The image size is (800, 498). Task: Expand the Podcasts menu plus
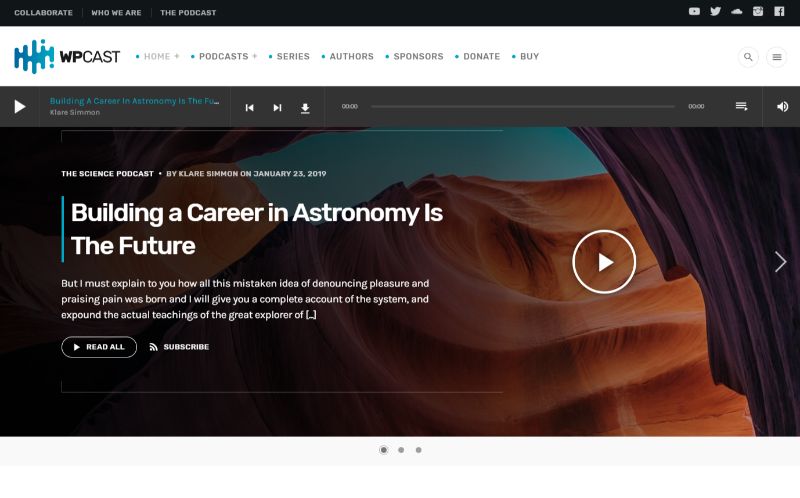pyautogui.click(x=255, y=56)
